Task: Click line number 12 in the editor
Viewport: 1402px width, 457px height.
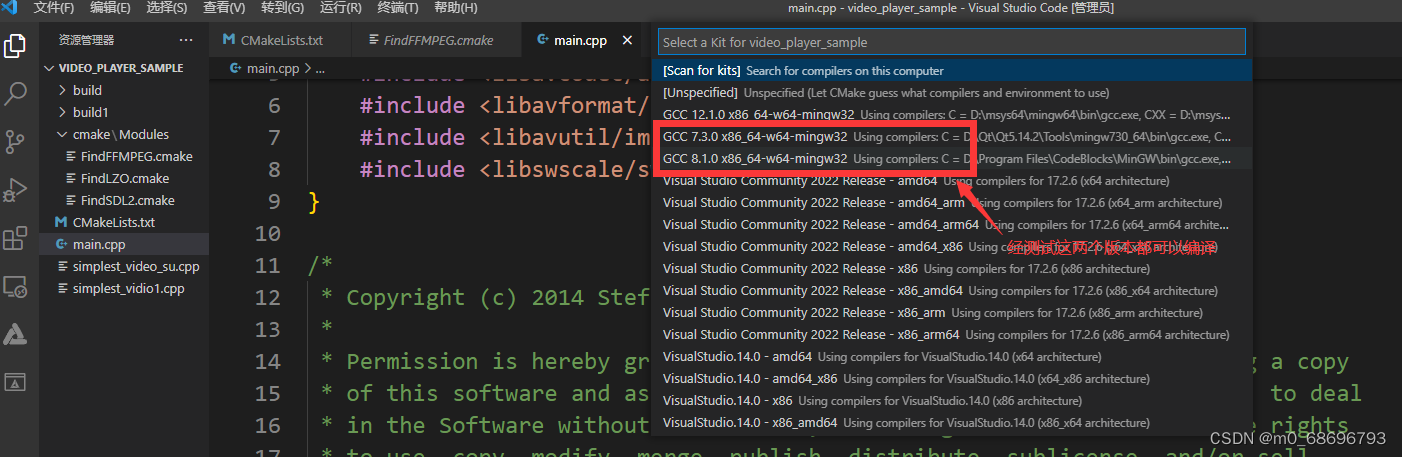Action: pyautogui.click(x=269, y=298)
